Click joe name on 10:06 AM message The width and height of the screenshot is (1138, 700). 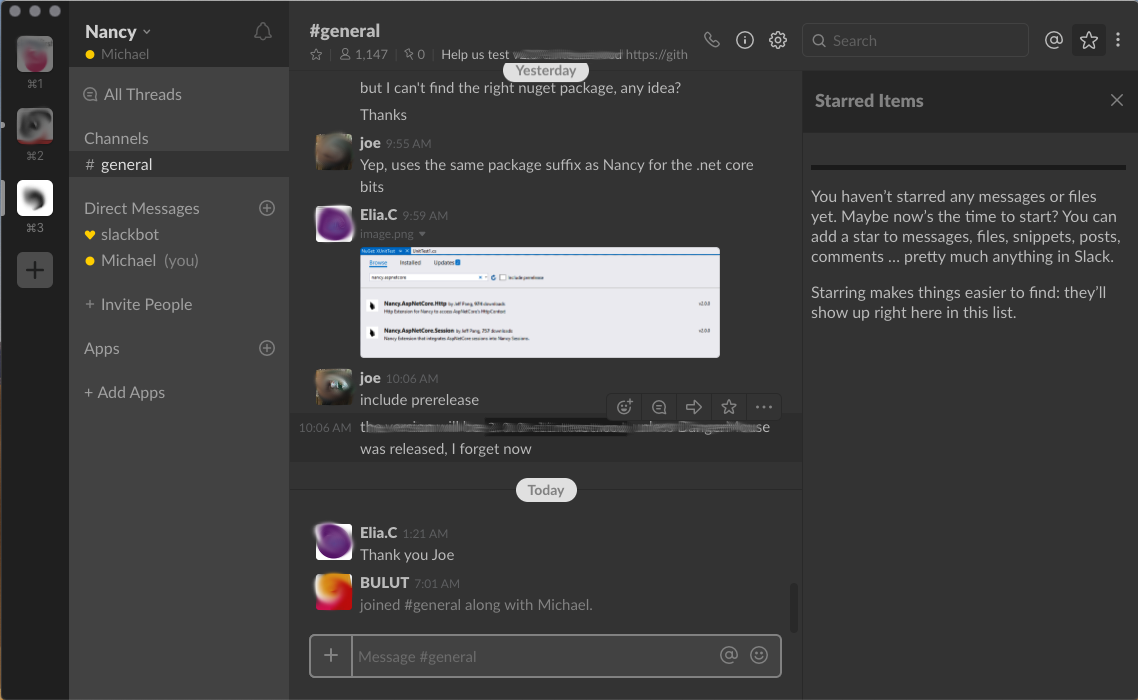pyautogui.click(x=370, y=378)
